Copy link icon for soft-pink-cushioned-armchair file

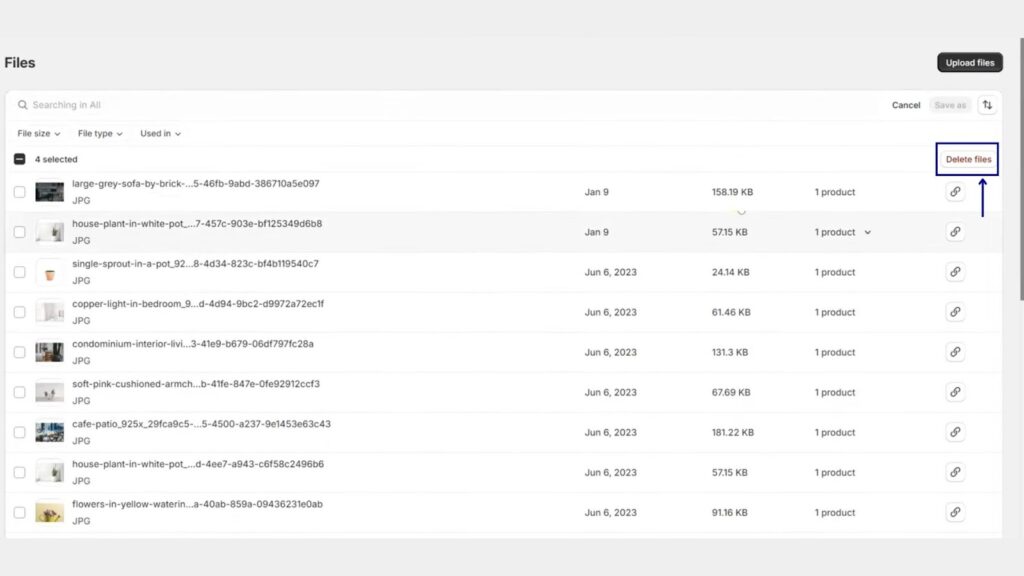[955, 392]
